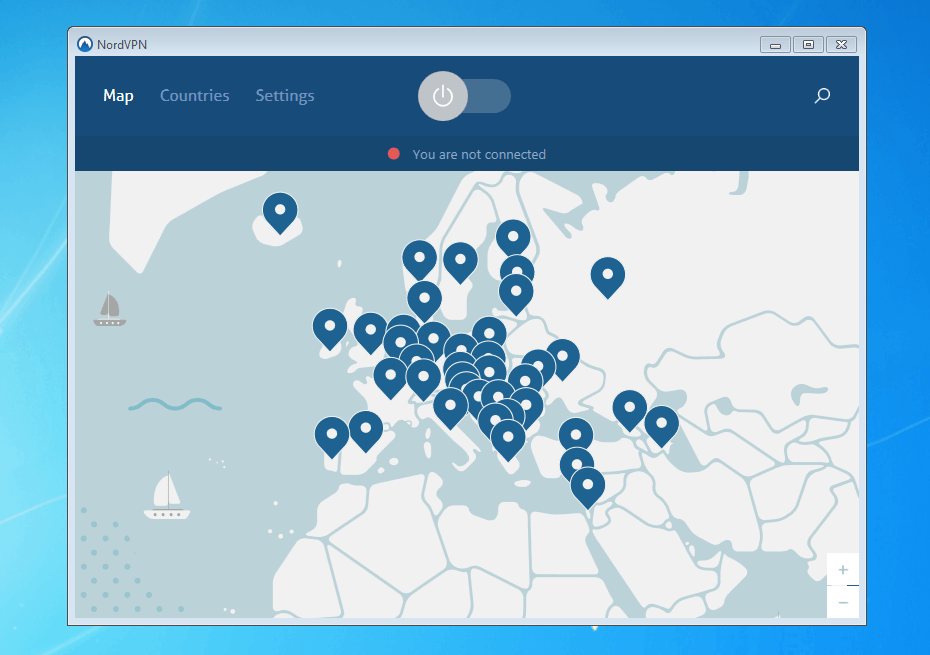
Task: Select the Russia server pin
Action: point(608,277)
